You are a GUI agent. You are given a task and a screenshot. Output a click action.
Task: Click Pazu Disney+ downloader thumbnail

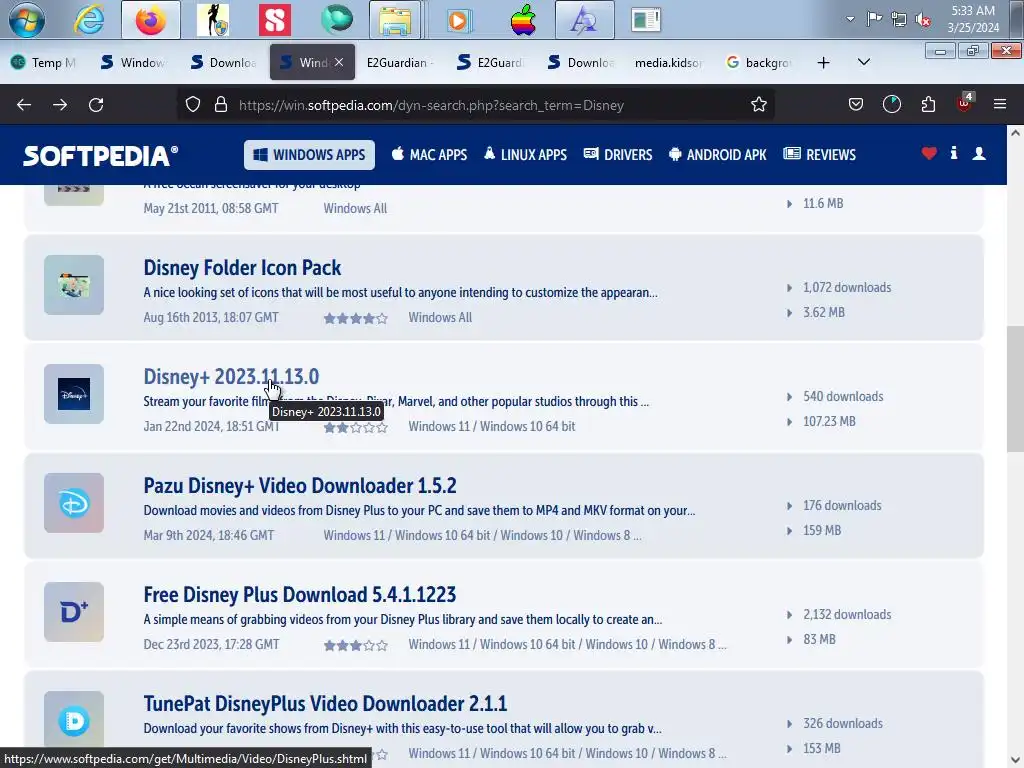(x=74, y=504)
